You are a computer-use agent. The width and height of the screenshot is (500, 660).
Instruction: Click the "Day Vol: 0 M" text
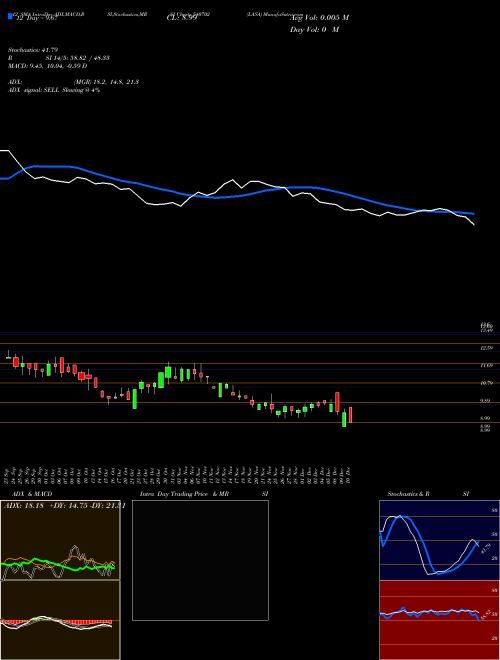(x=314, y=30)
